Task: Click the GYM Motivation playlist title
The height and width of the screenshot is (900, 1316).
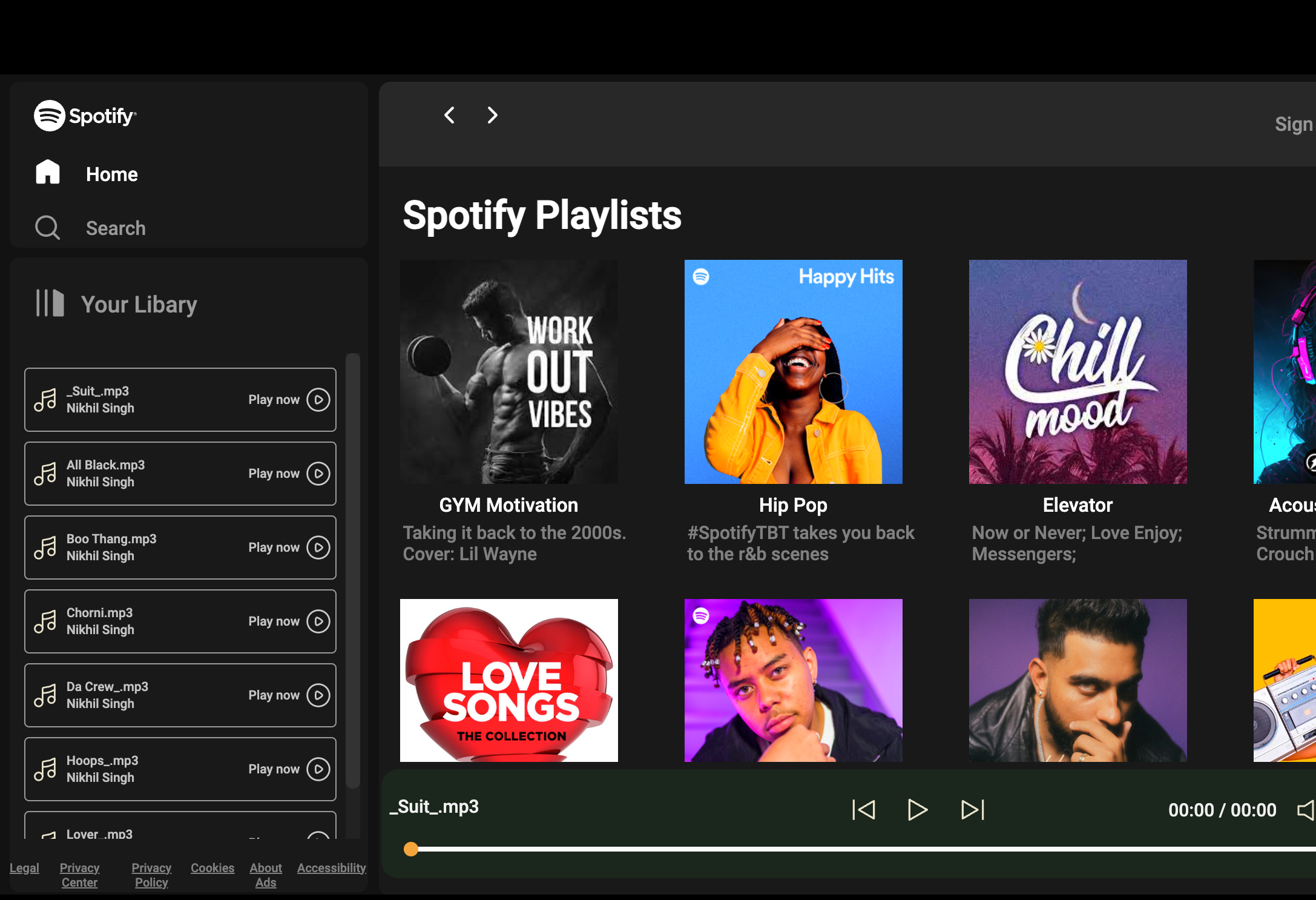Action: (508, 505)
